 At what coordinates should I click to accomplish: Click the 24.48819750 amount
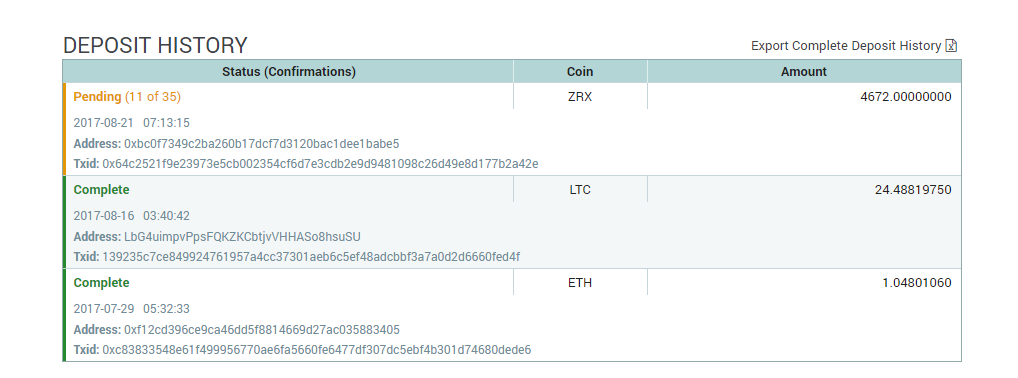913,190
